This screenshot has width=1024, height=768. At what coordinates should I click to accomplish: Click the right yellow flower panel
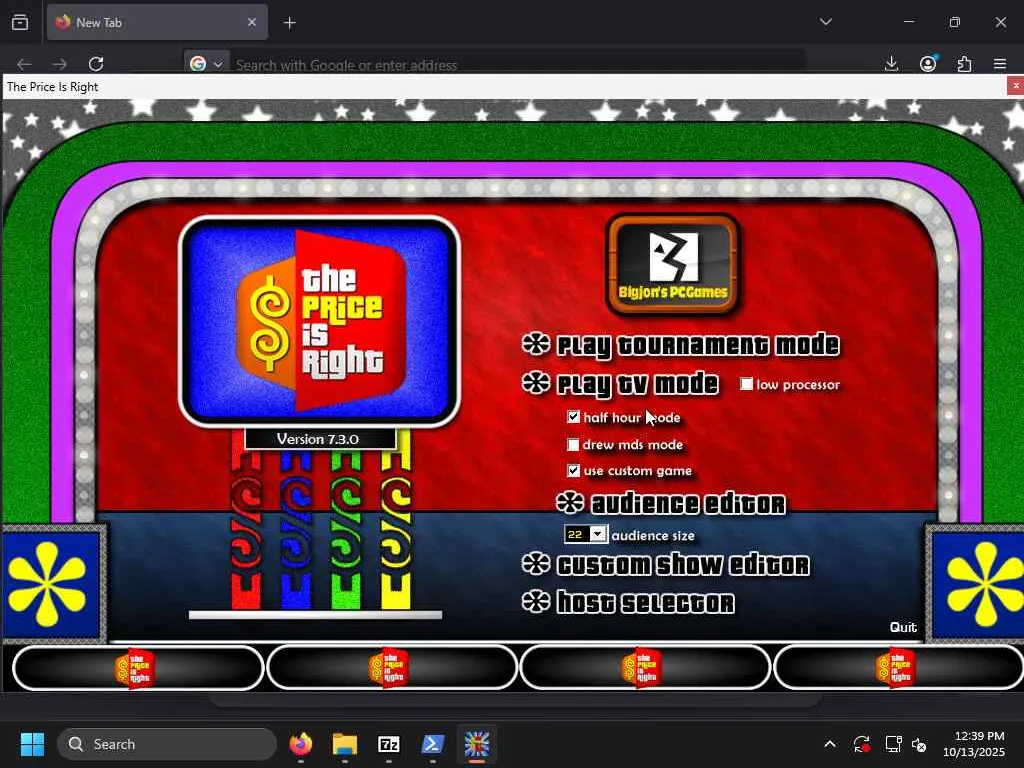pyautogui.click(x=978, y=584)
